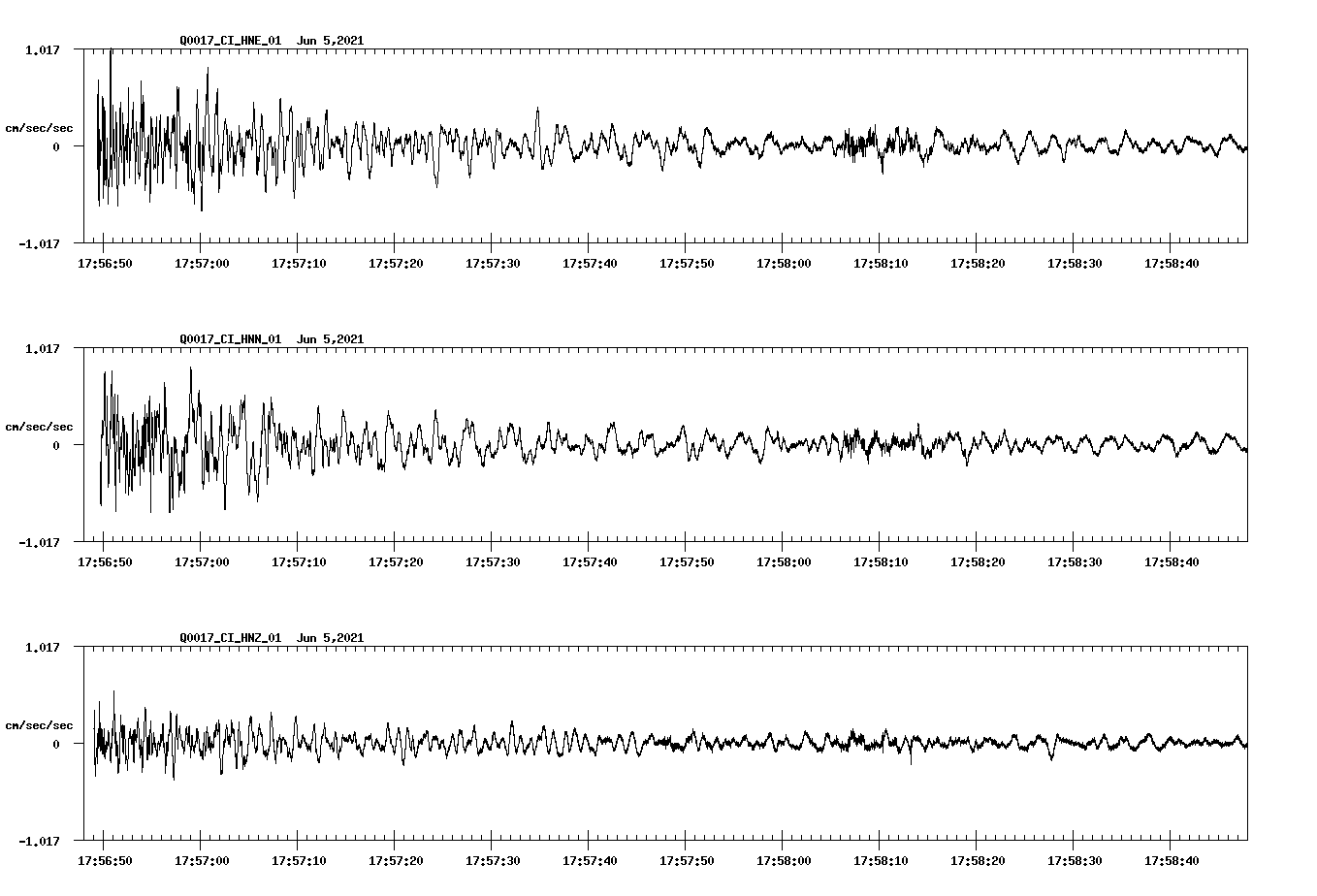
Task: Click the 17:58:40 time label under the HNN plot
Action: pyautogui.click(x=1172, y=562)
